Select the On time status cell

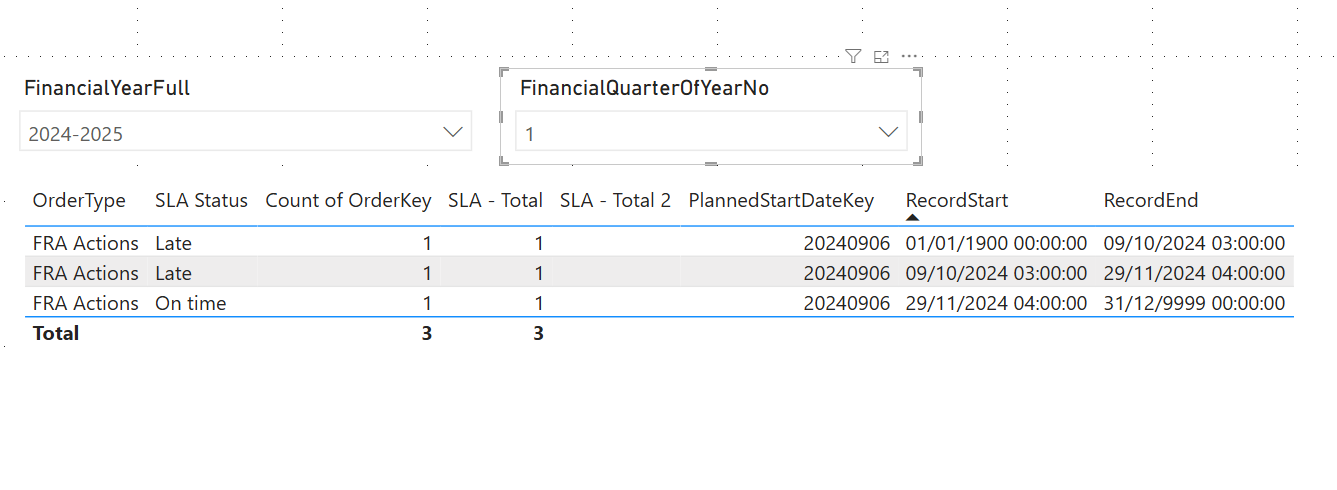[x=190, y=303]
